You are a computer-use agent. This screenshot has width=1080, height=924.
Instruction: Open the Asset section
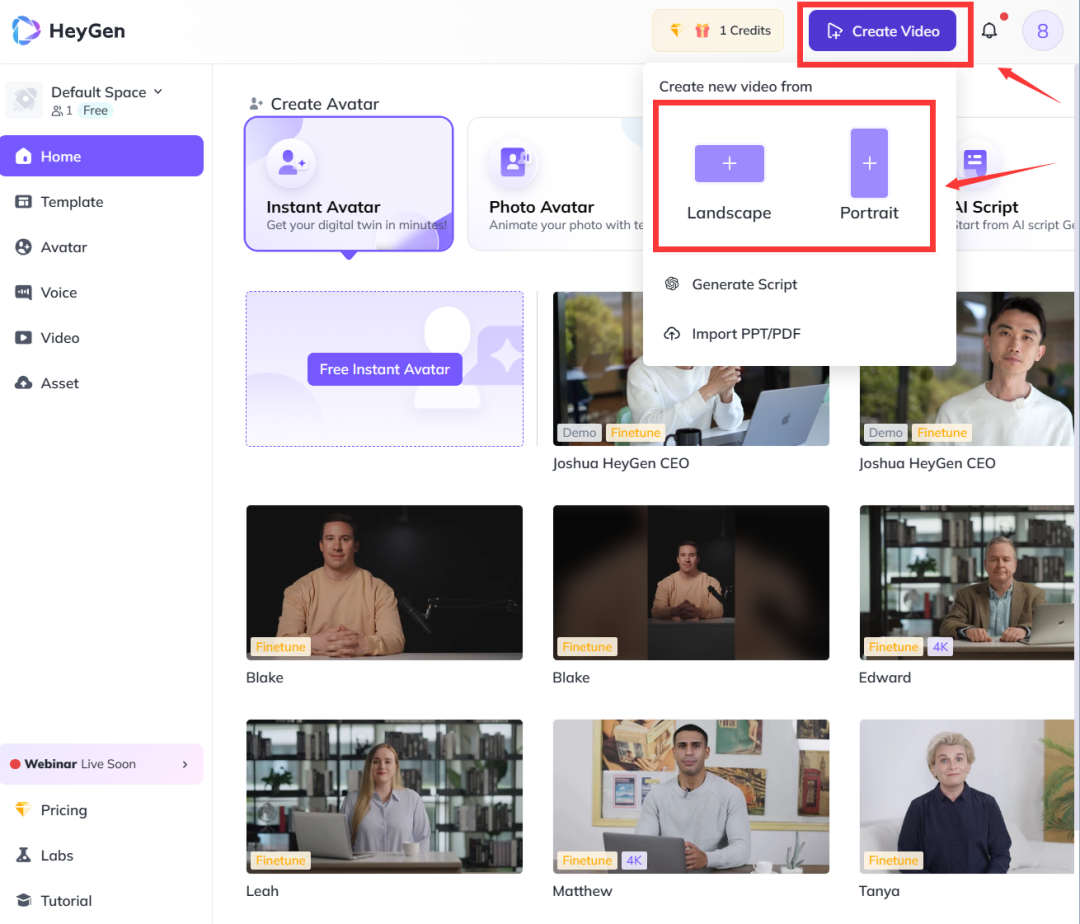point(102,383)
